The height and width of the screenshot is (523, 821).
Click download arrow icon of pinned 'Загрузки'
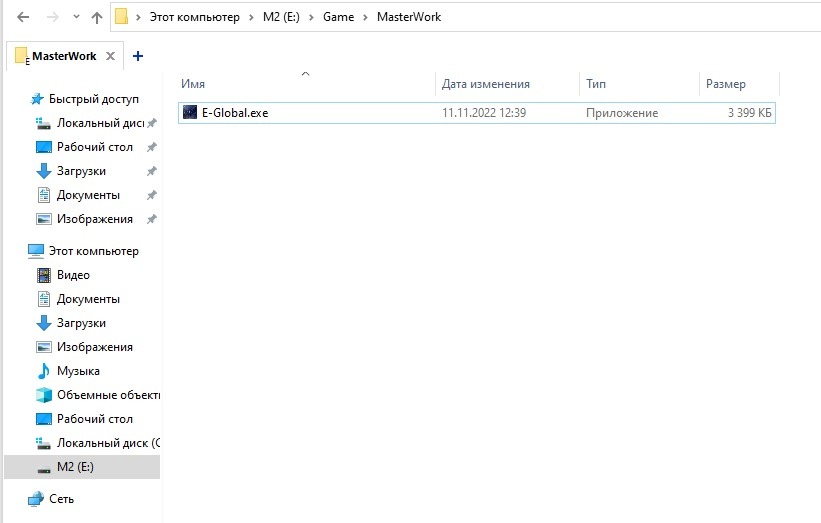click(43, 171)
